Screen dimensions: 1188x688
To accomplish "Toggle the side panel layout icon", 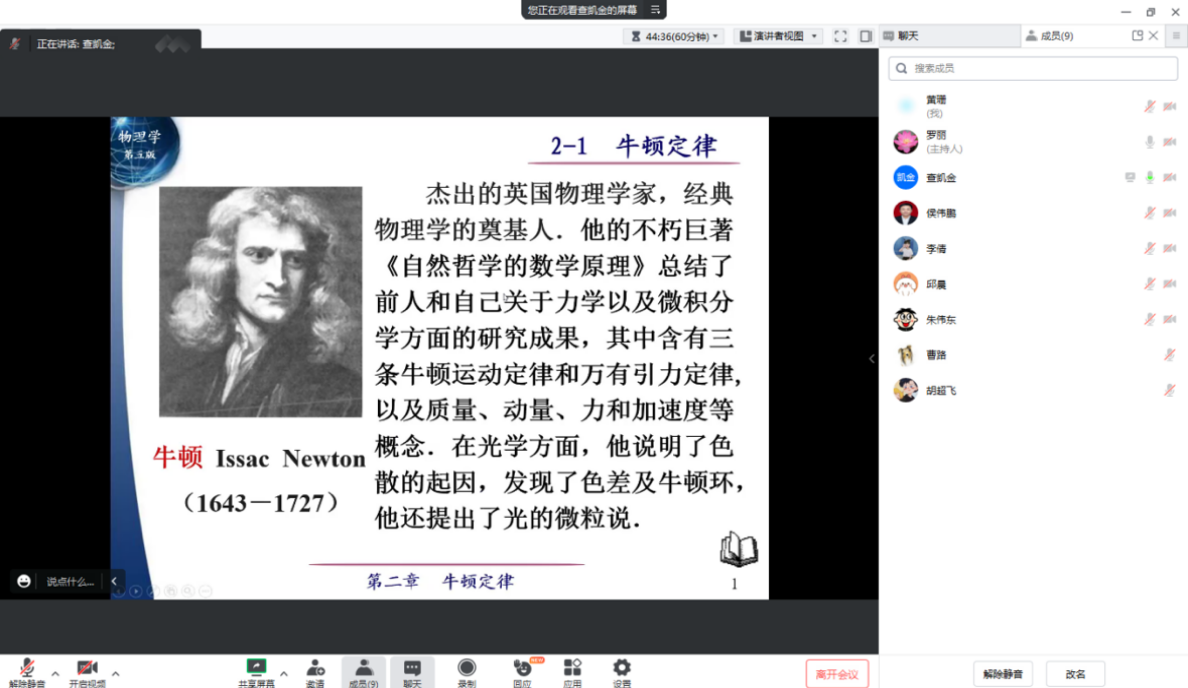I will coord(866,36).
